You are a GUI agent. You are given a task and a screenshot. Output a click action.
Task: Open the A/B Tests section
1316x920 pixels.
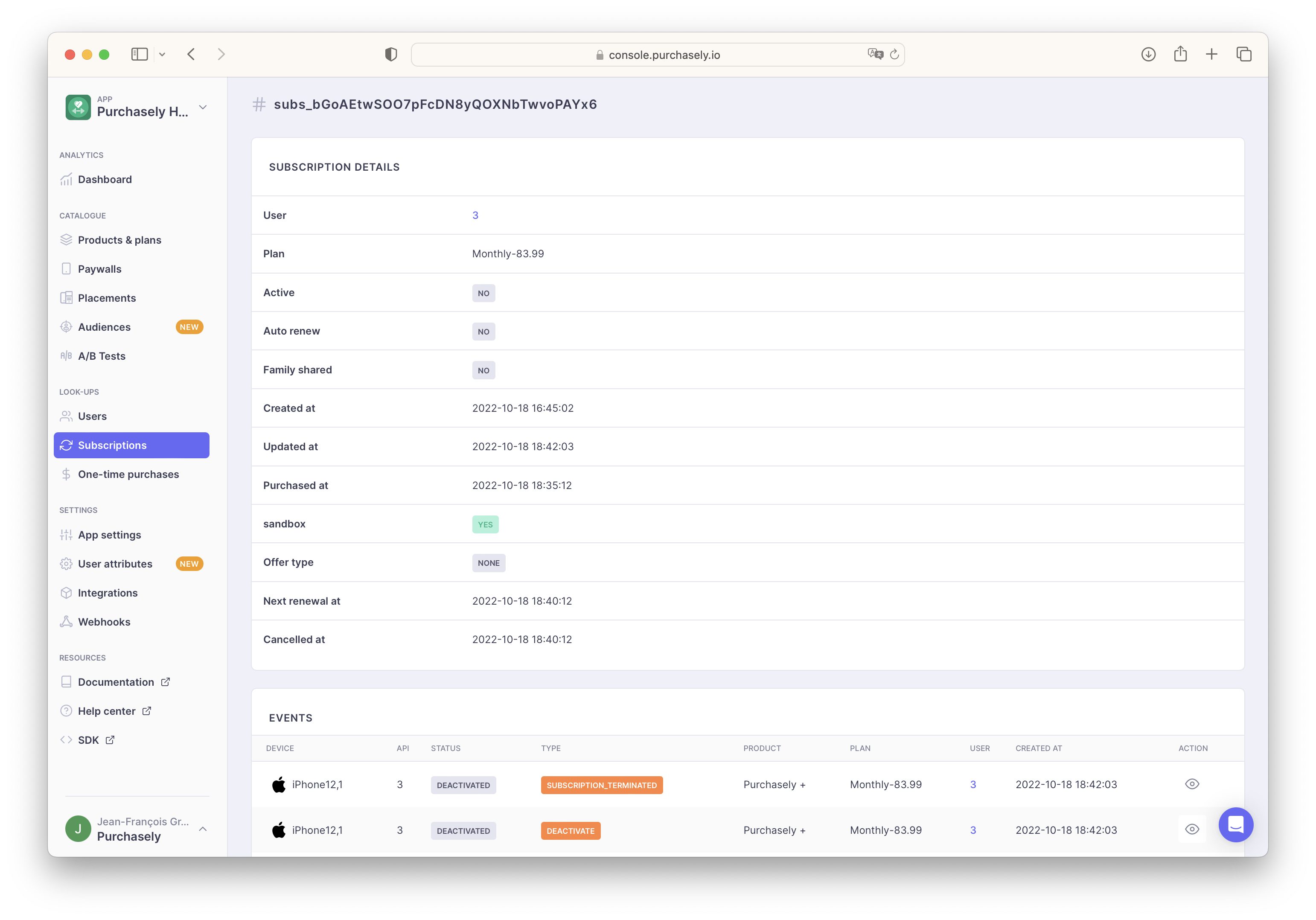click(x=102, y=355)
